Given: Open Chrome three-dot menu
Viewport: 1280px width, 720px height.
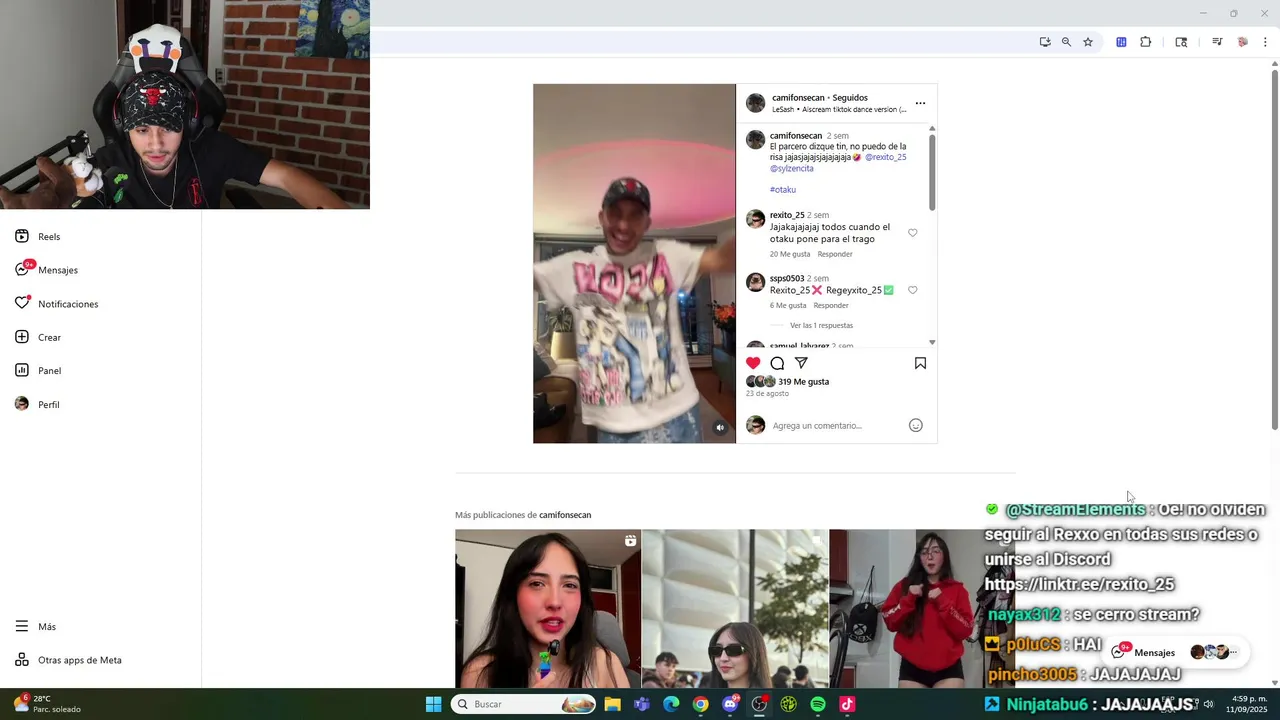Looking at the screenshot, I should pyautogui.click(x=1266, y=42).
